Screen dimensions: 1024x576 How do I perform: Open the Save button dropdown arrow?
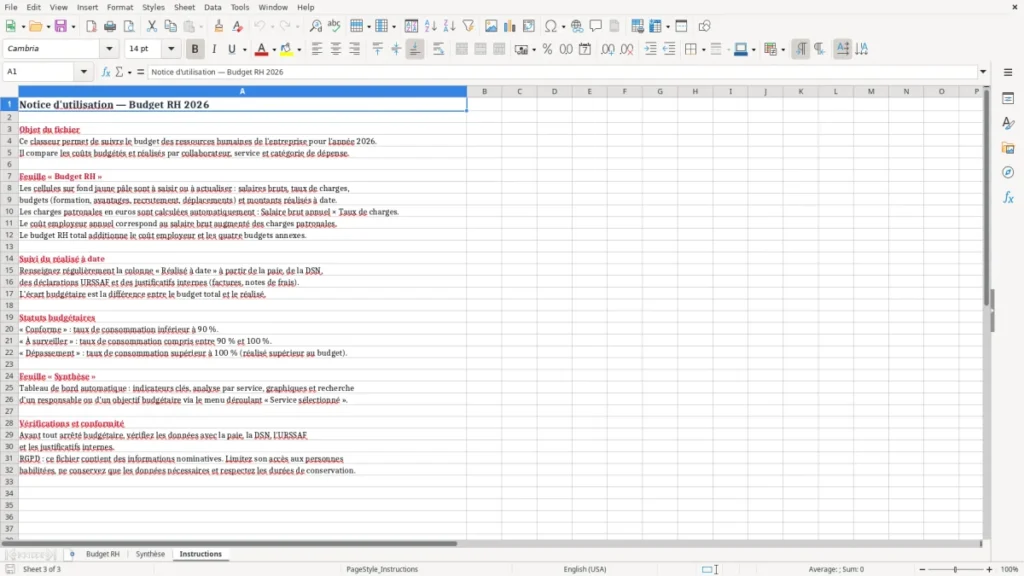(73, 27)
